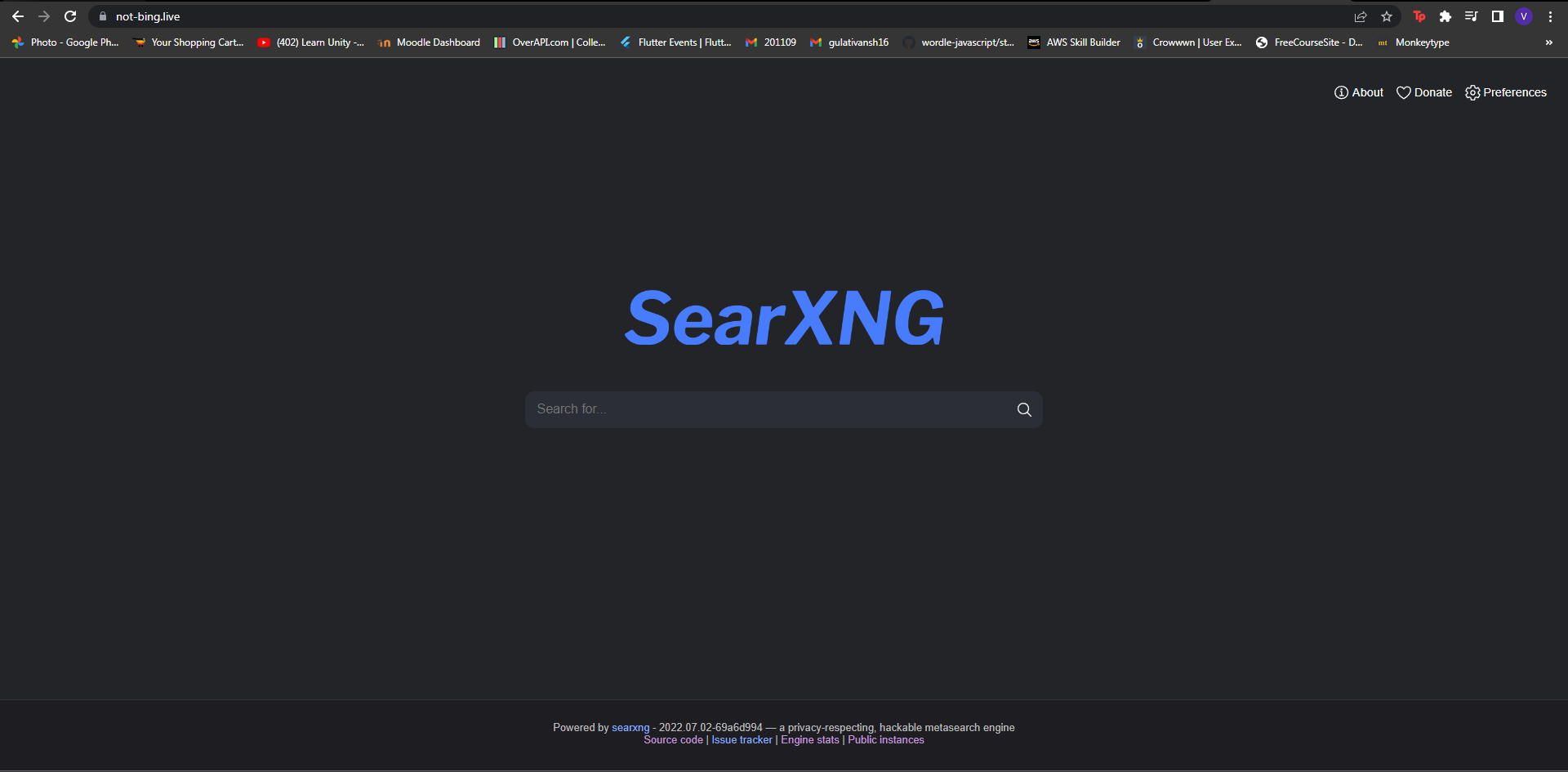
Task: Click the share page icon
Action: coord(1361,16)
